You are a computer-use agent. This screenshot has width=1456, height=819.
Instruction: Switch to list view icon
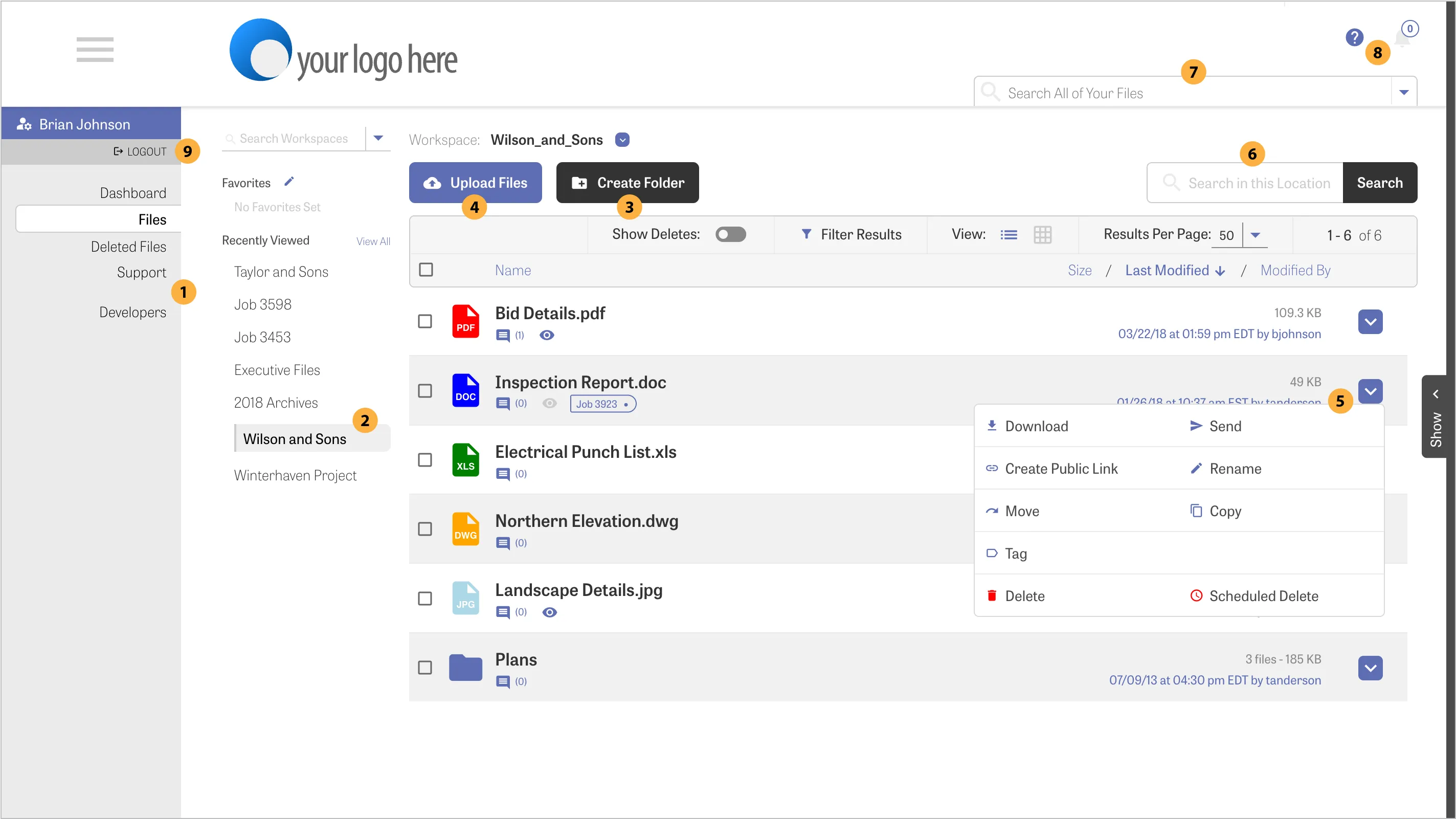click(x=1009, y=235)
